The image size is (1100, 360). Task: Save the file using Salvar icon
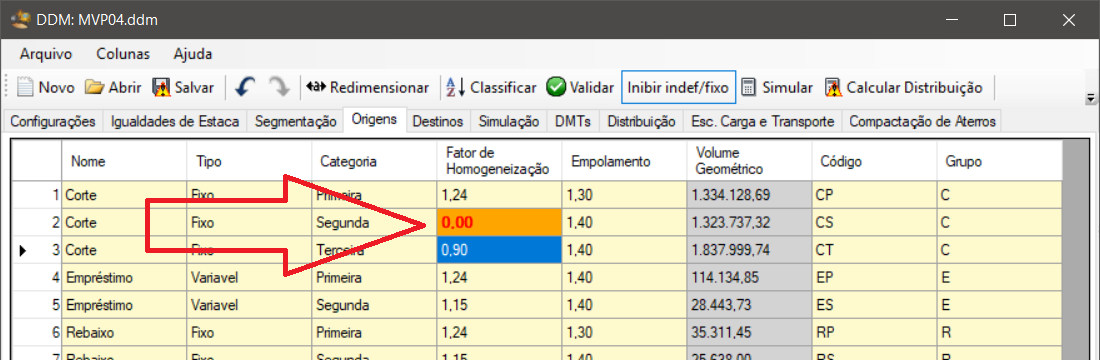click(x=161, y=88)
